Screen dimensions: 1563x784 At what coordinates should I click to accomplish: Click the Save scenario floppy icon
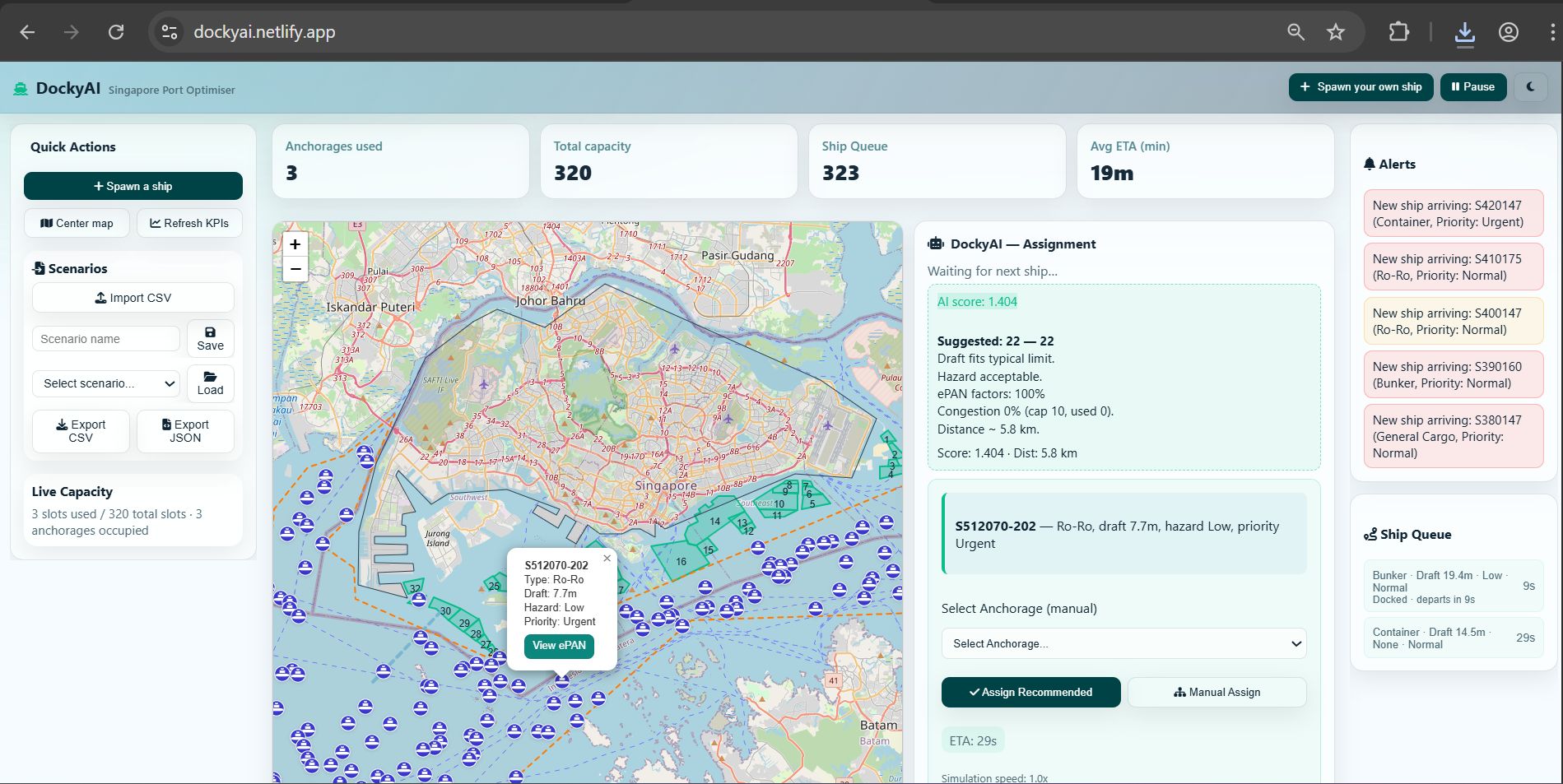[210, 332]
